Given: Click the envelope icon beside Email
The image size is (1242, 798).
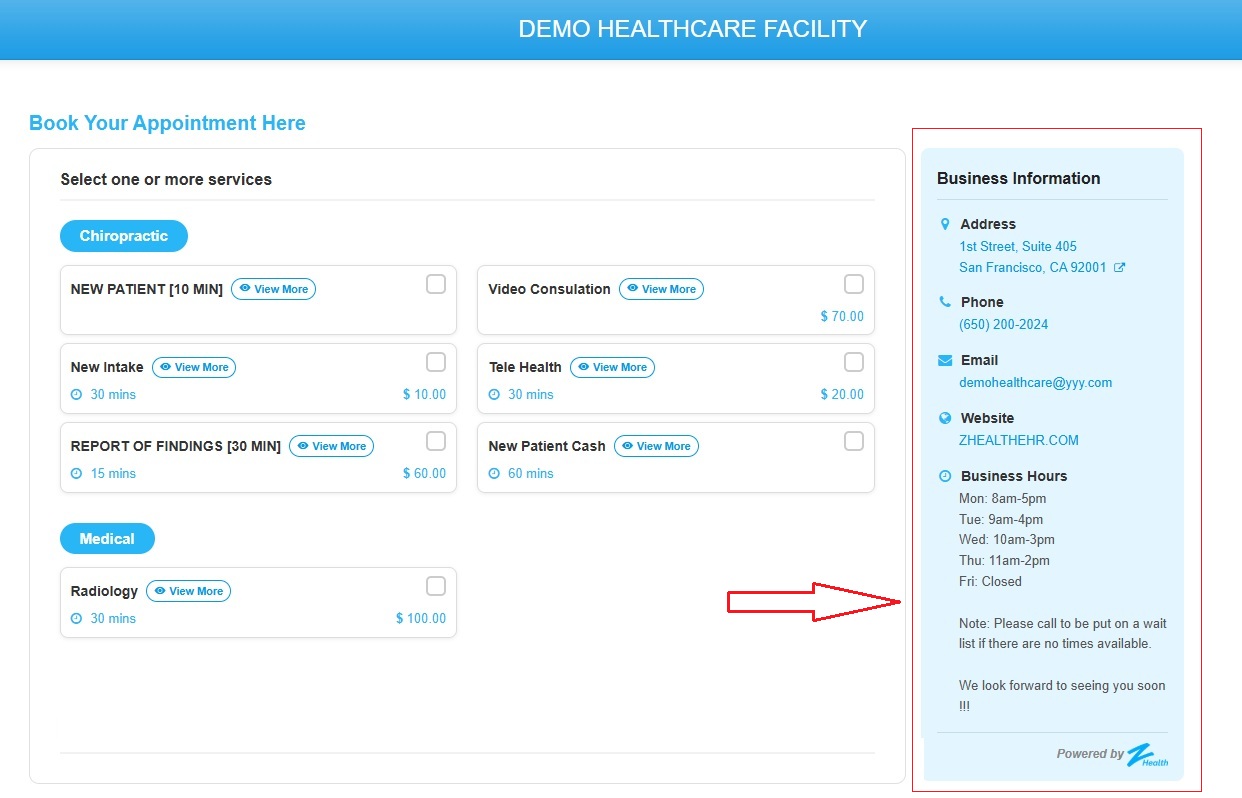Looking at the screenshot, I should click(945, 360).
